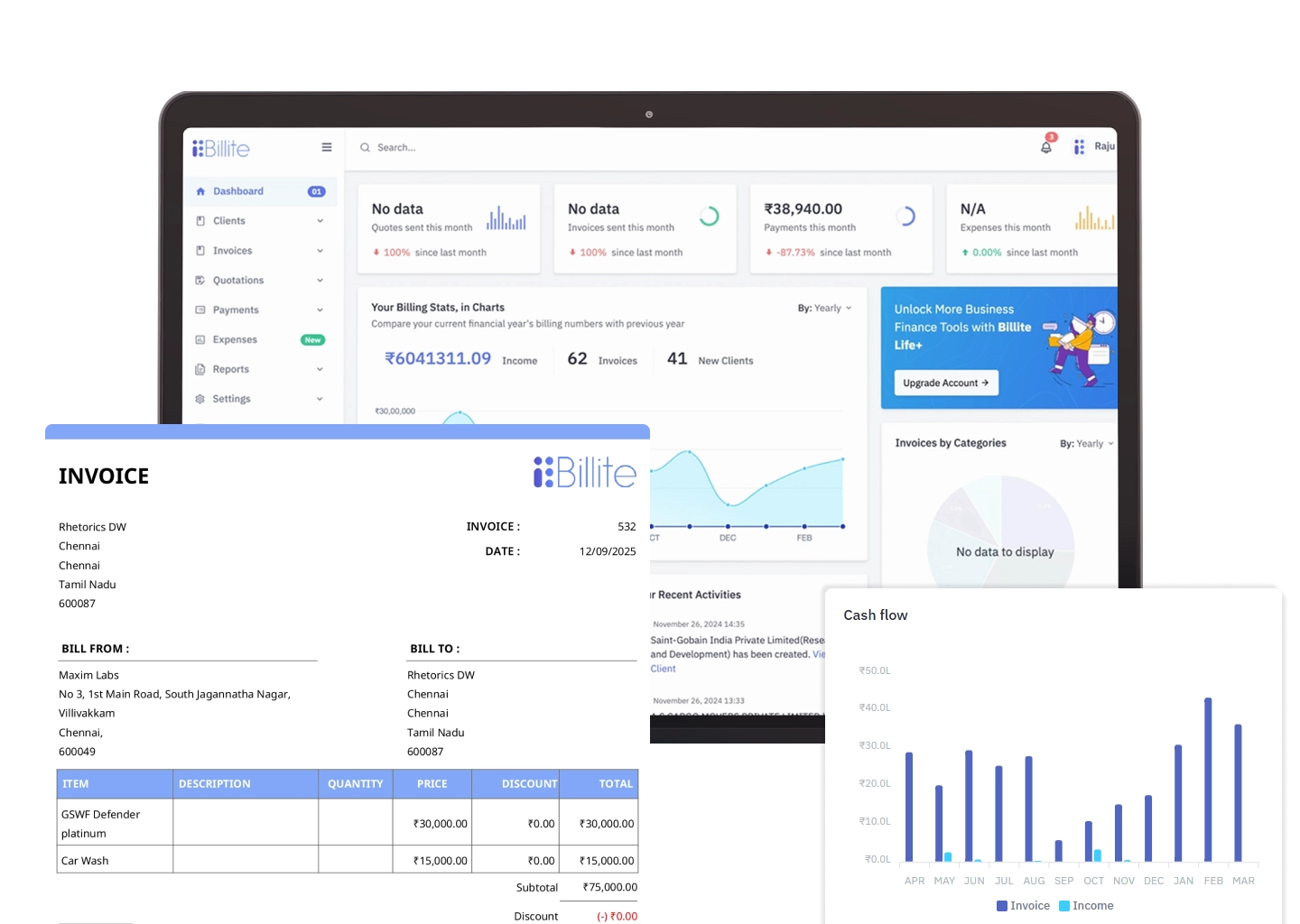Toggle the Invoice series in Cash flow legend
Viewport: 1300px width, 924px height.
pos(1023,906)
